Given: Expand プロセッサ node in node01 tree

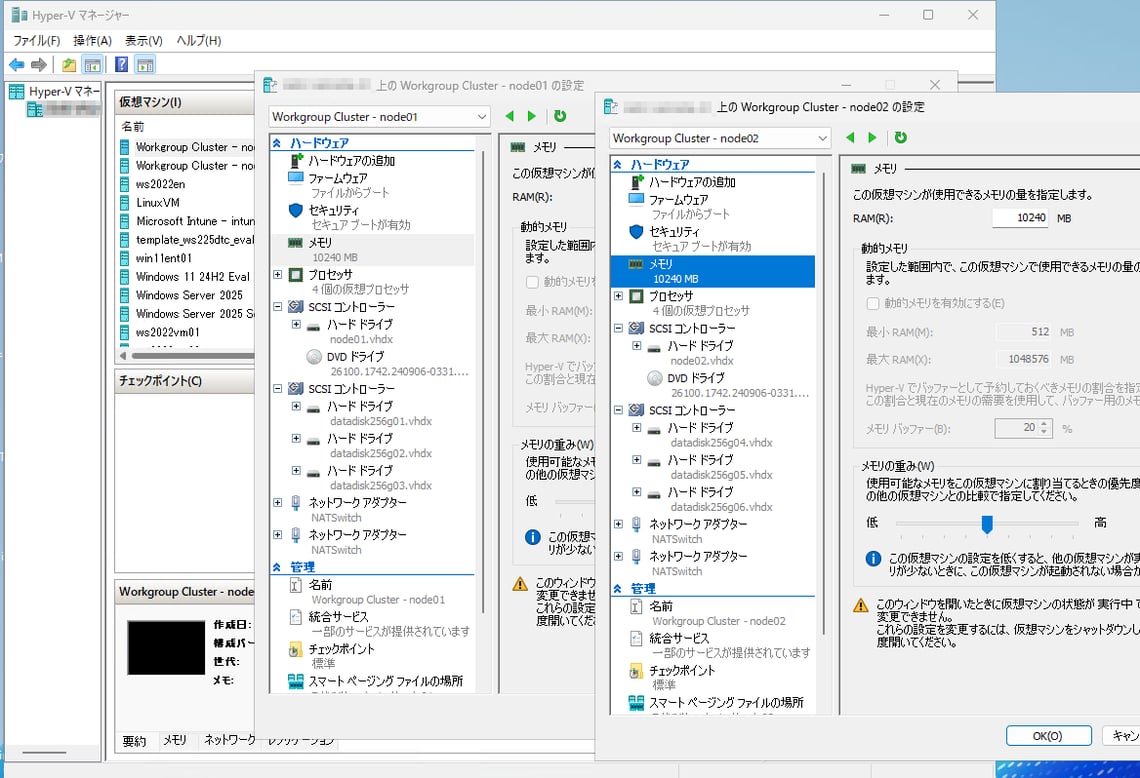Looking at the screenshot, I should 277,275.
